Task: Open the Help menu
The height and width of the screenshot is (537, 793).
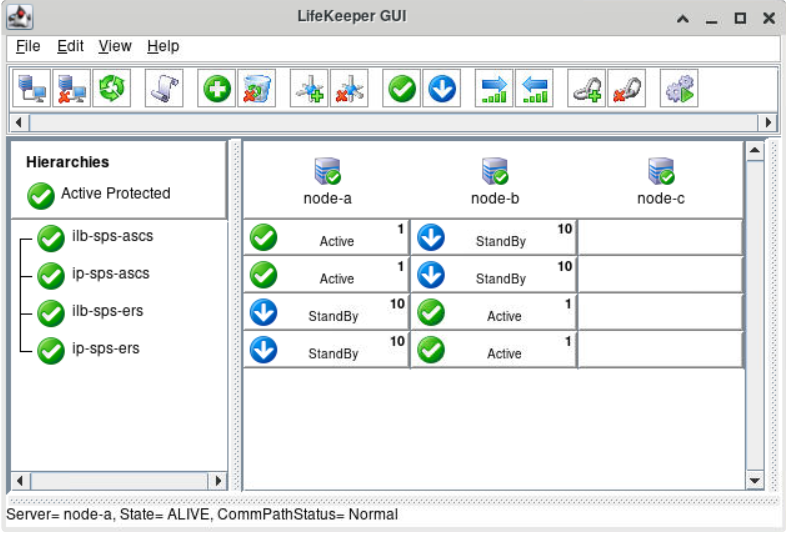Action: (163, 46)
